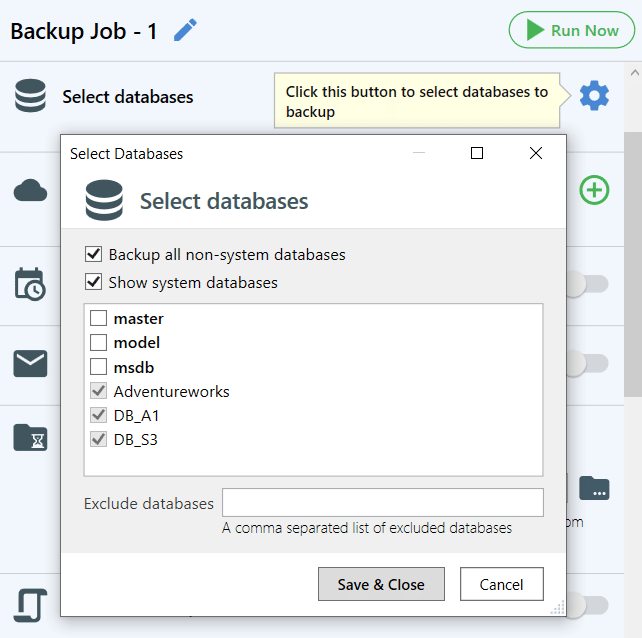Screen dimensions: 642x638
Task: Open database selection via gear icon
Action: point(594,96)
